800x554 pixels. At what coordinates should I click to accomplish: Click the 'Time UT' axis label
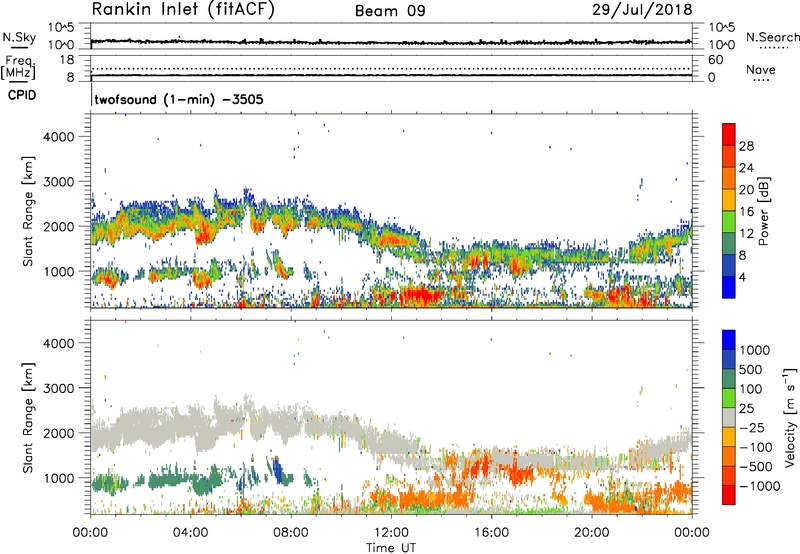tap(391, 548)
